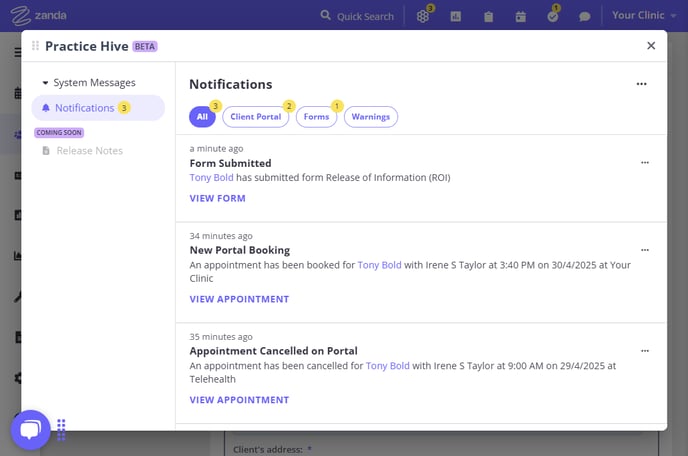Click the New Portal Booking heading
This screenshot has height=456, width=688.
240,250
